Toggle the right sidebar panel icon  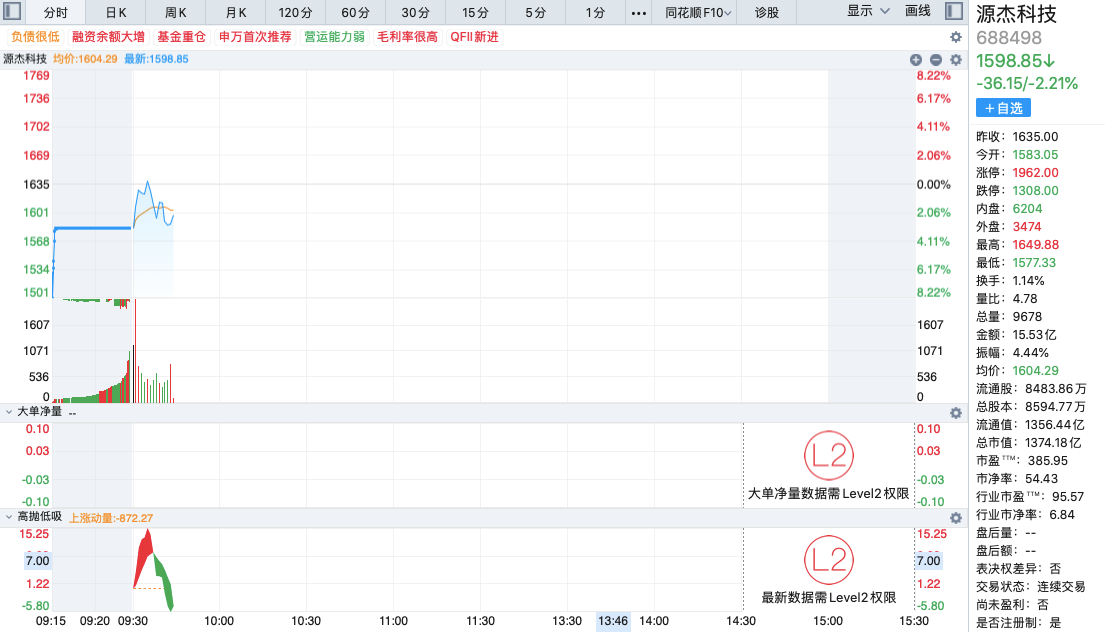(953, 11)
